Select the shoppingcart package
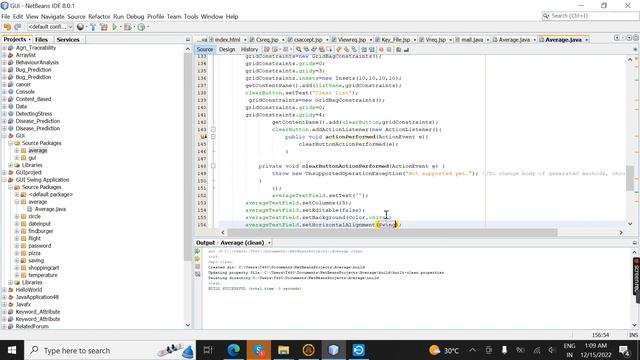 point(44,268)
